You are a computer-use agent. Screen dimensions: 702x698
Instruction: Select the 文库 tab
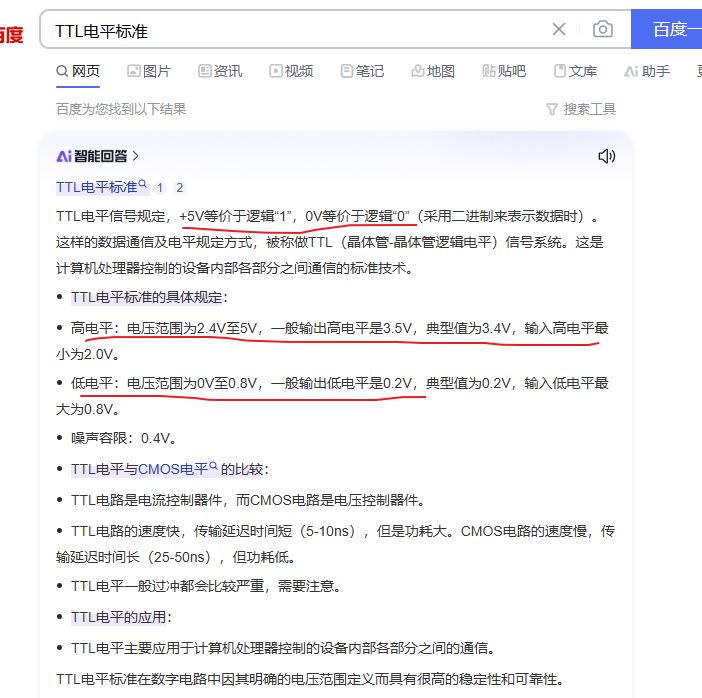point(575,71)
